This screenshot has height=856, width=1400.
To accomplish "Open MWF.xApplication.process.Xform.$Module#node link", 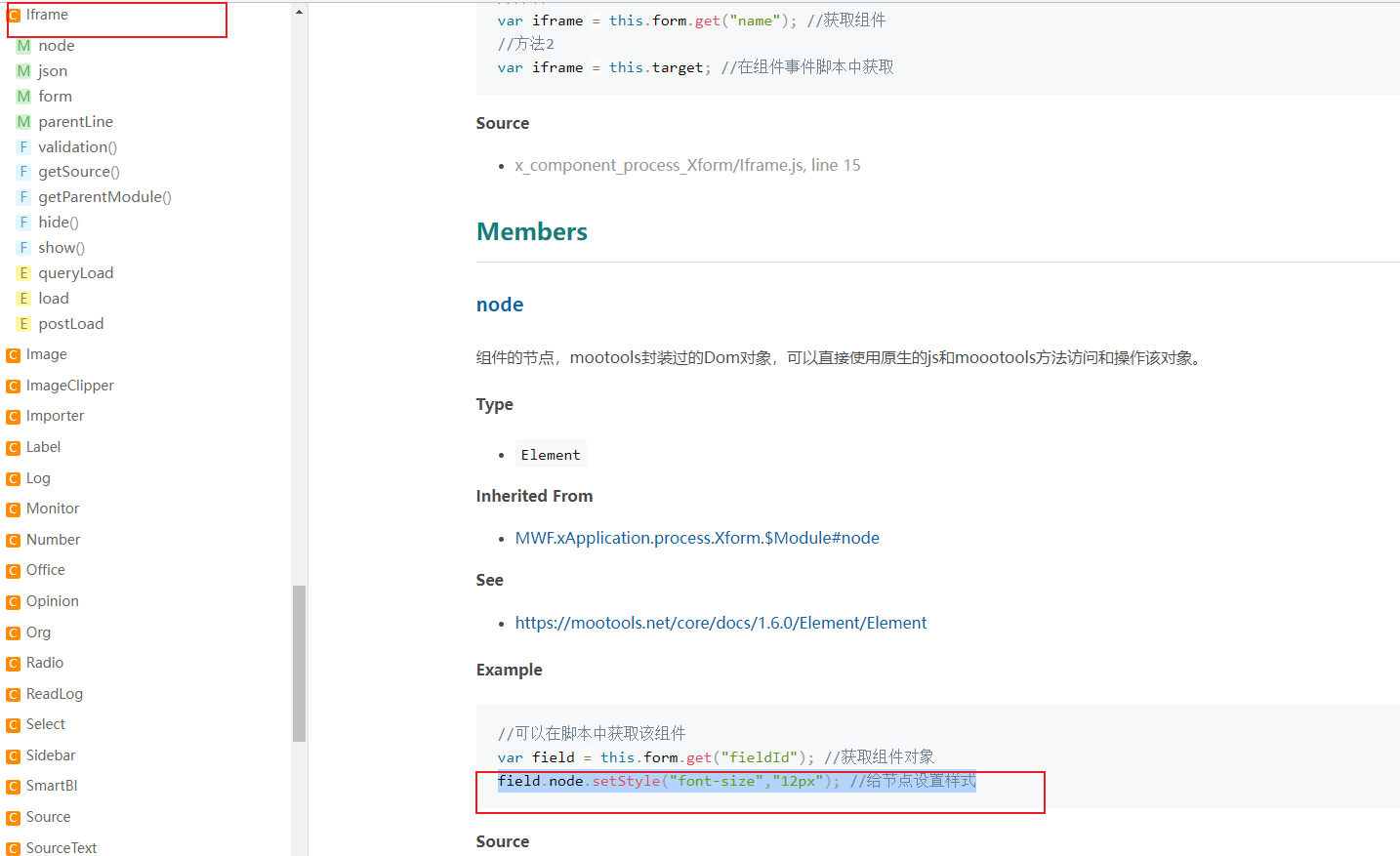I will point(697,538).
